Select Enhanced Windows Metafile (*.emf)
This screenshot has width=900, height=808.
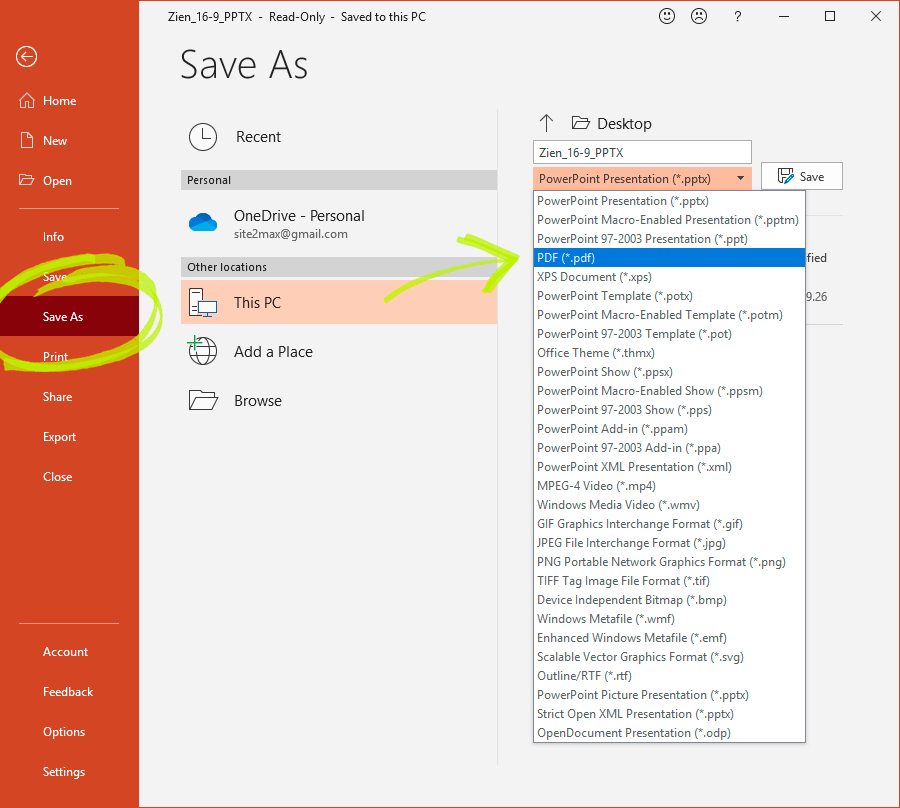pyautogui.click(x=669, y=638)
